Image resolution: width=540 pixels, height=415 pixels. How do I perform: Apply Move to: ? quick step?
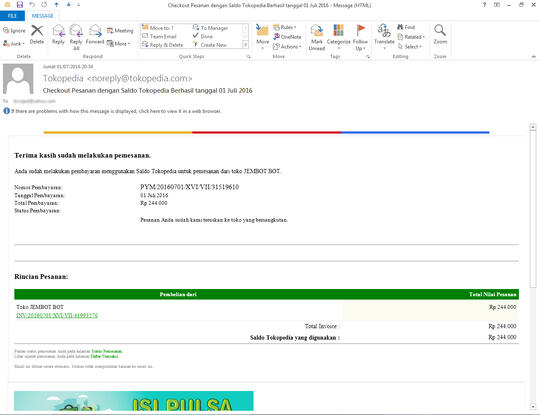[x=158, y=28]
